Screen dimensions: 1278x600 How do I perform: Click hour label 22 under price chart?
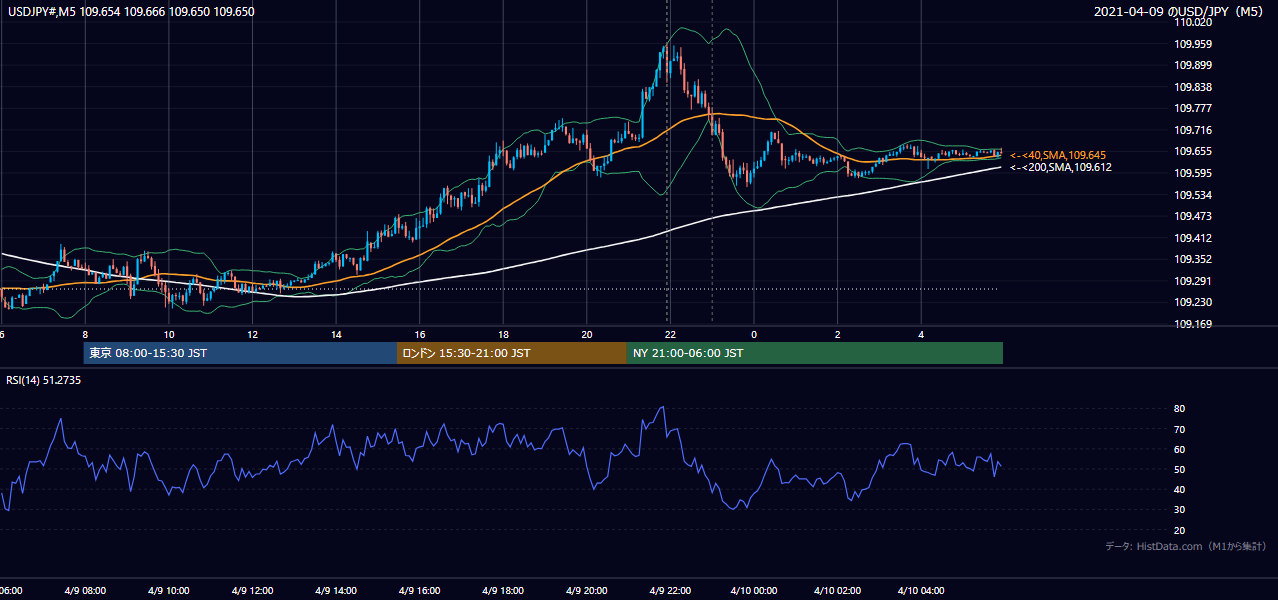pos(670,334)
